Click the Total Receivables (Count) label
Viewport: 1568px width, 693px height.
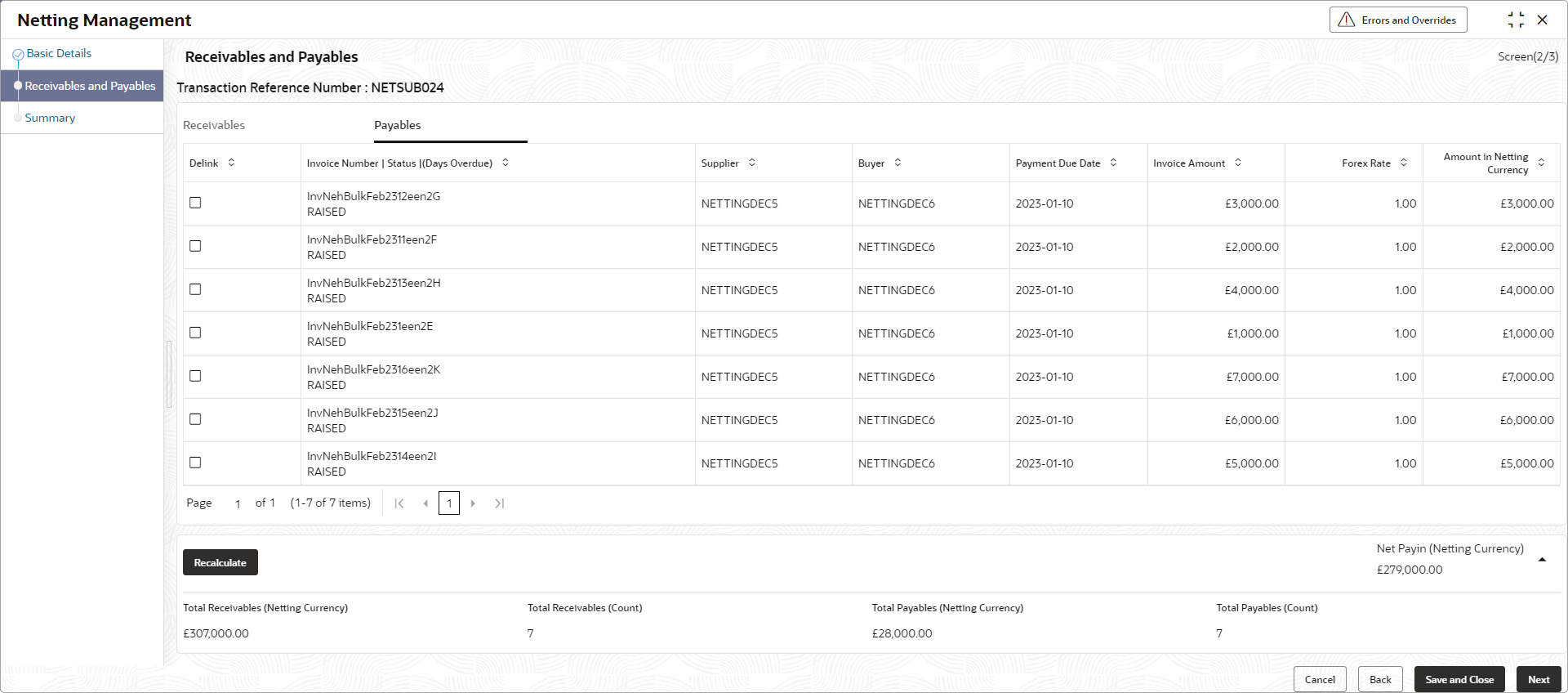click(585, 608)
